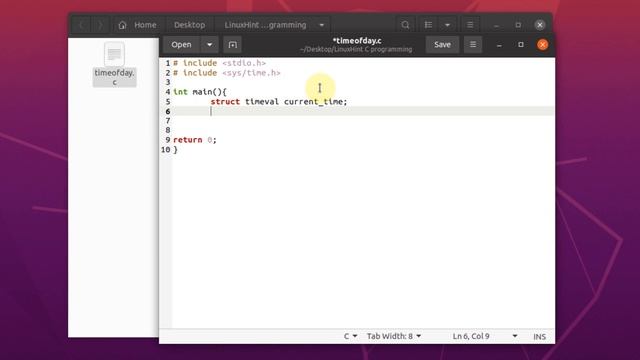The width and height of the screenshot is (640, 360).
Task: Click line number 10 in the gutter
Action: (166, 150)
